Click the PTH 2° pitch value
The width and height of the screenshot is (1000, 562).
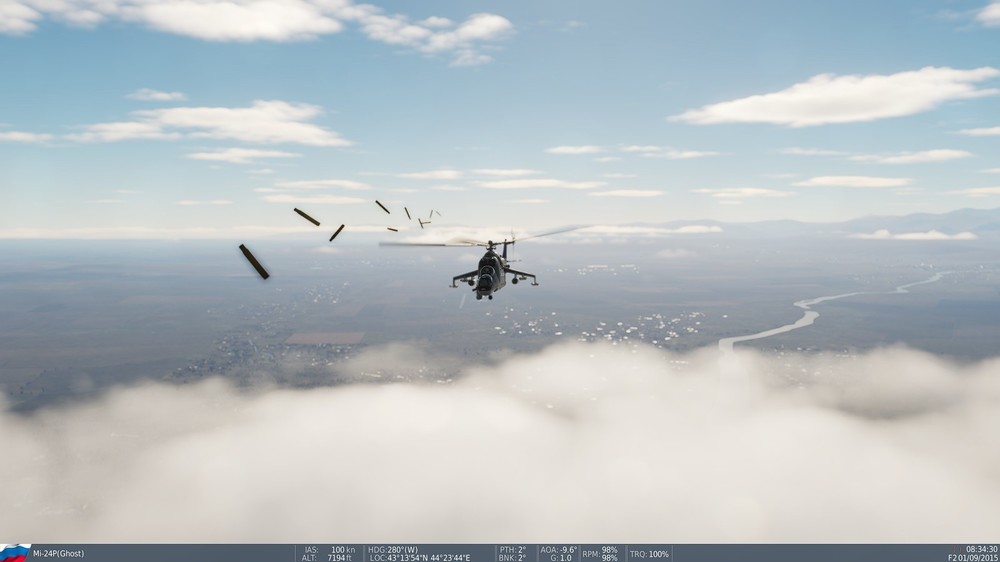513,549
